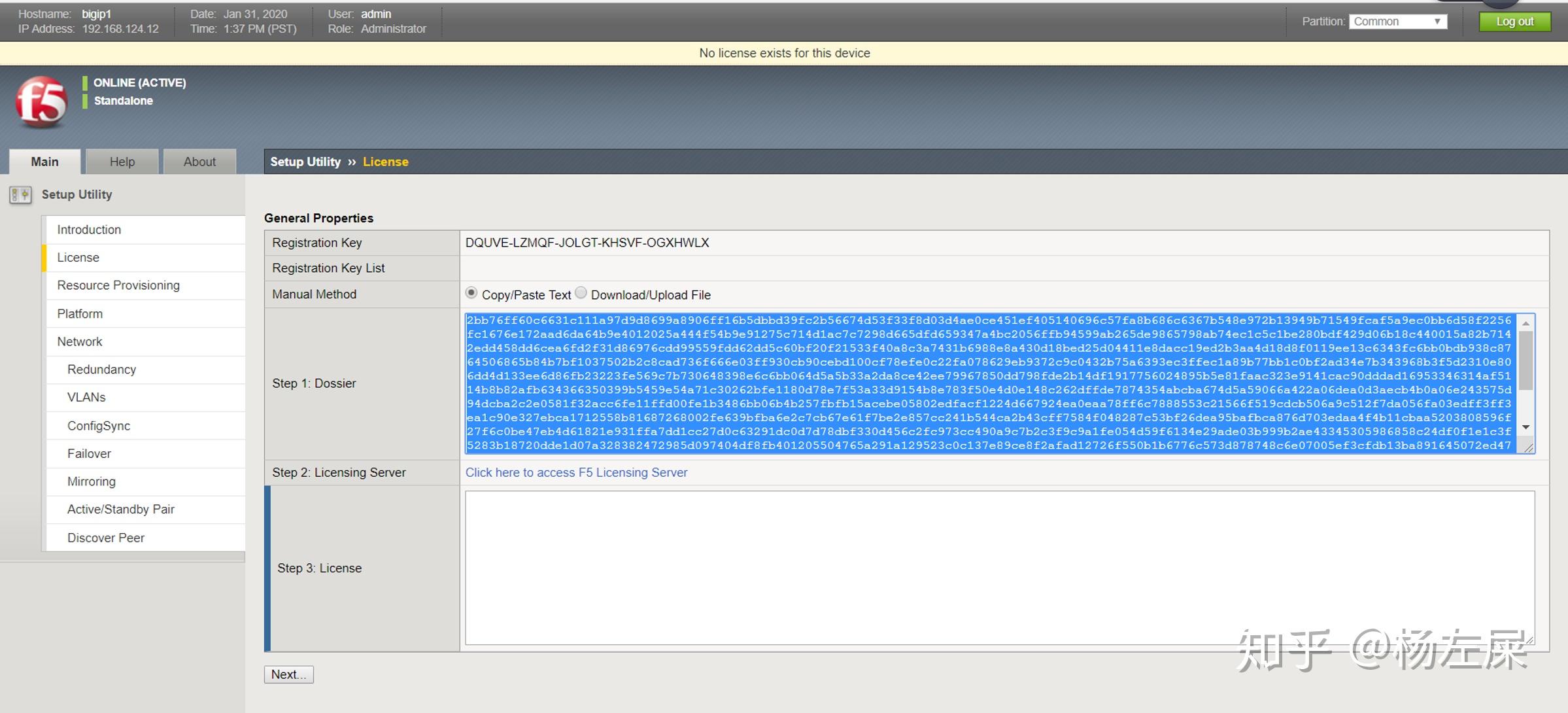Viewport: 1568px width, 713px height.
Task: Click the Administrator role text
Action: tap(393, 29)
